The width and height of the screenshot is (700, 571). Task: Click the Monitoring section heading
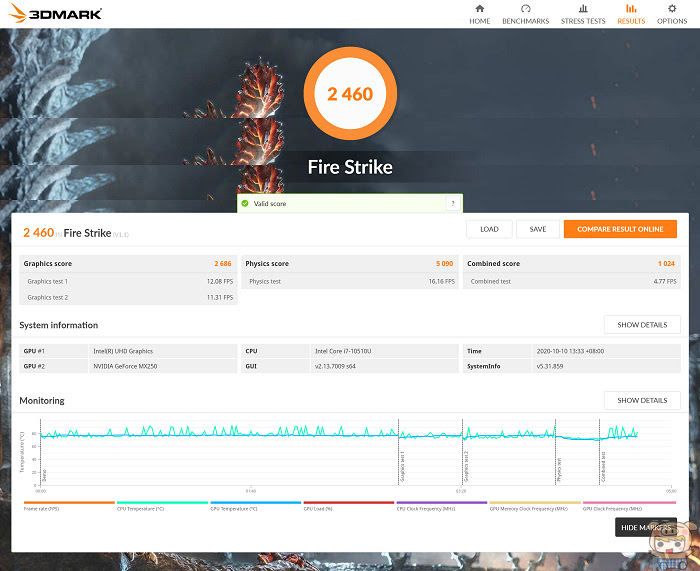[42, 400]
